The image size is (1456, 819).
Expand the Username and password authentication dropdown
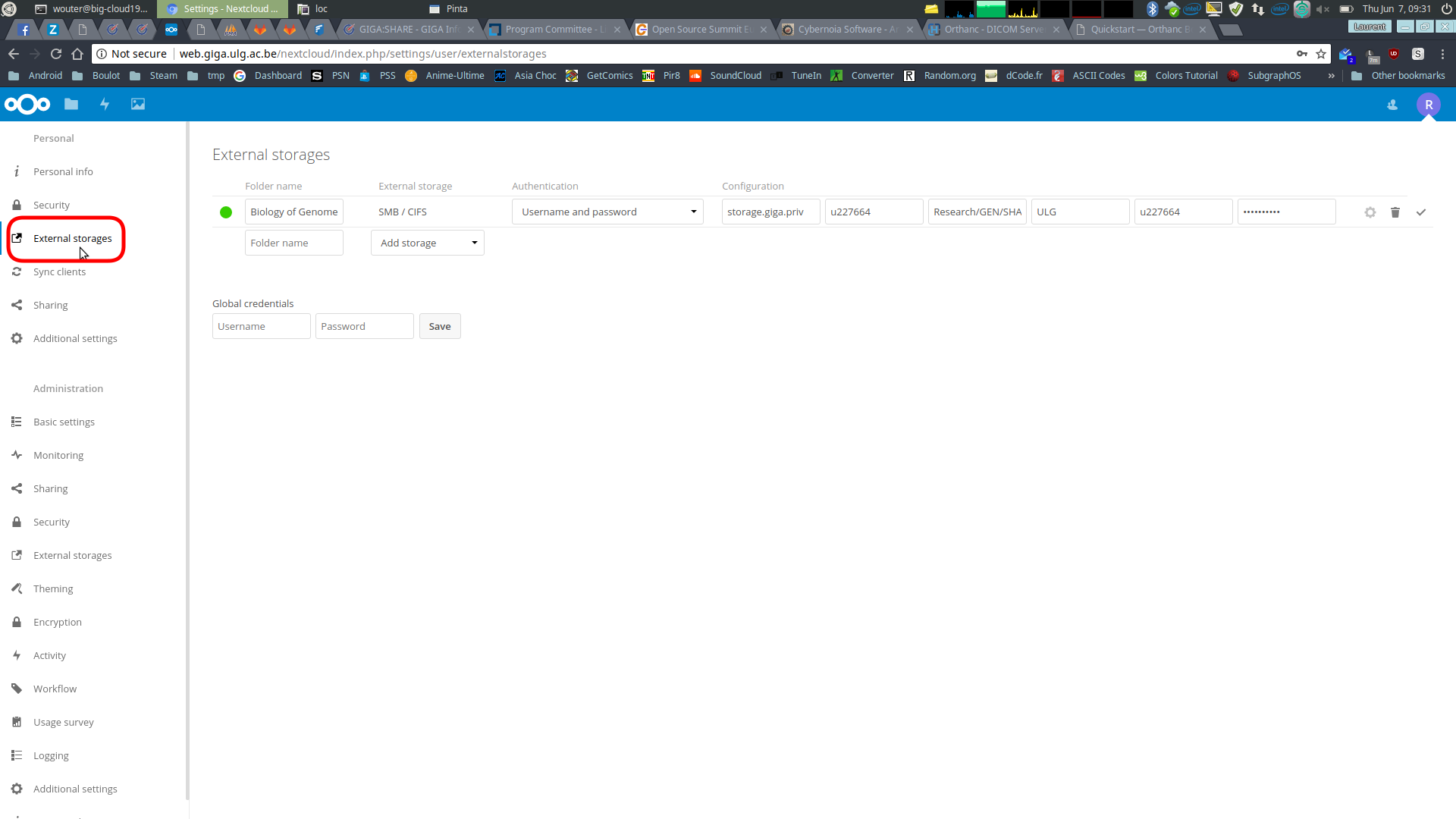click(607, 212)
